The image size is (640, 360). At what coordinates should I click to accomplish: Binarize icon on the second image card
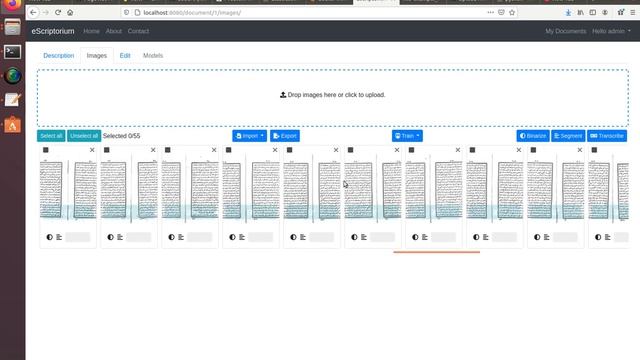[x=111, y=237]
